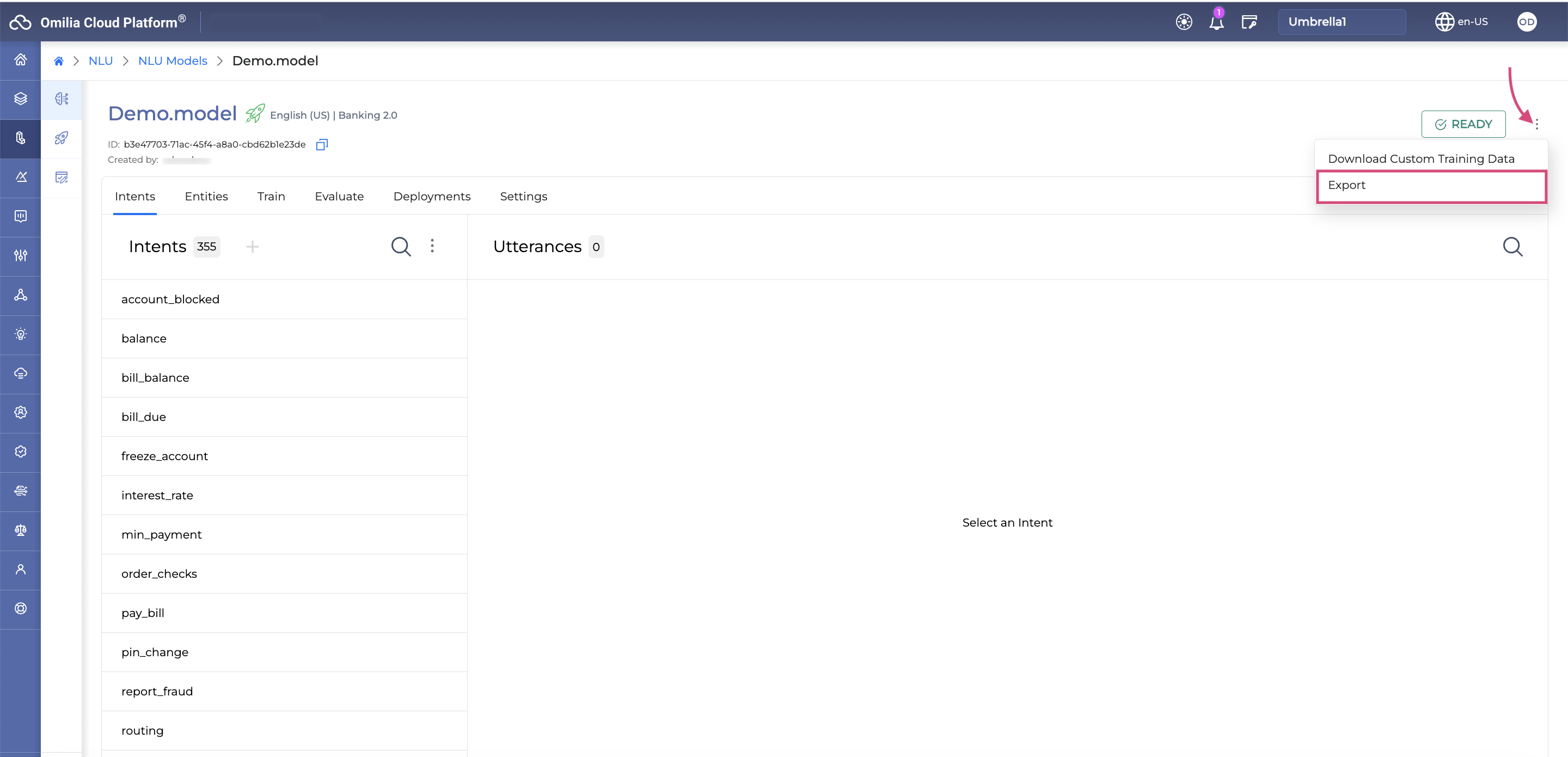Switch to the Train tab
The height and width of the screenshot is (757, 1568).
pyautogui.click(x=270, y=196)
